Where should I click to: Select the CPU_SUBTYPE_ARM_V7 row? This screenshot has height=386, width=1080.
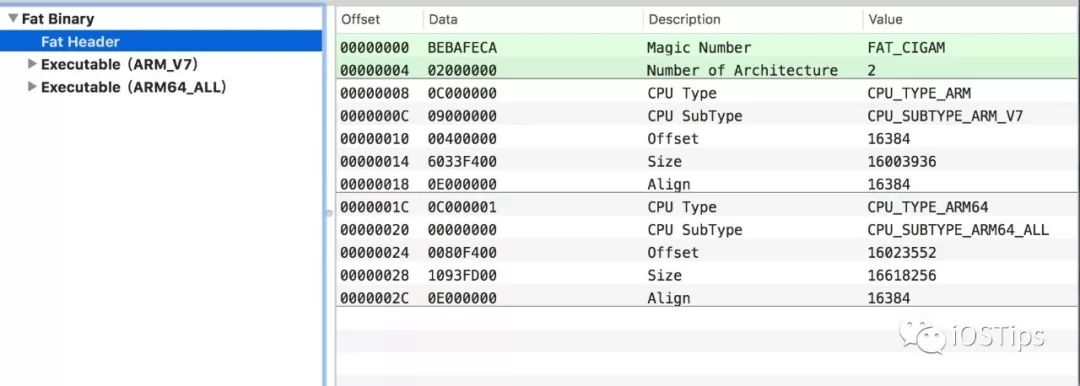(707, 116)
